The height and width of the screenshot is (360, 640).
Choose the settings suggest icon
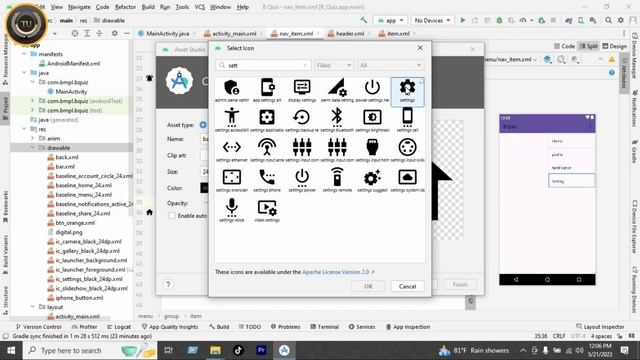[x=372, y=180]
